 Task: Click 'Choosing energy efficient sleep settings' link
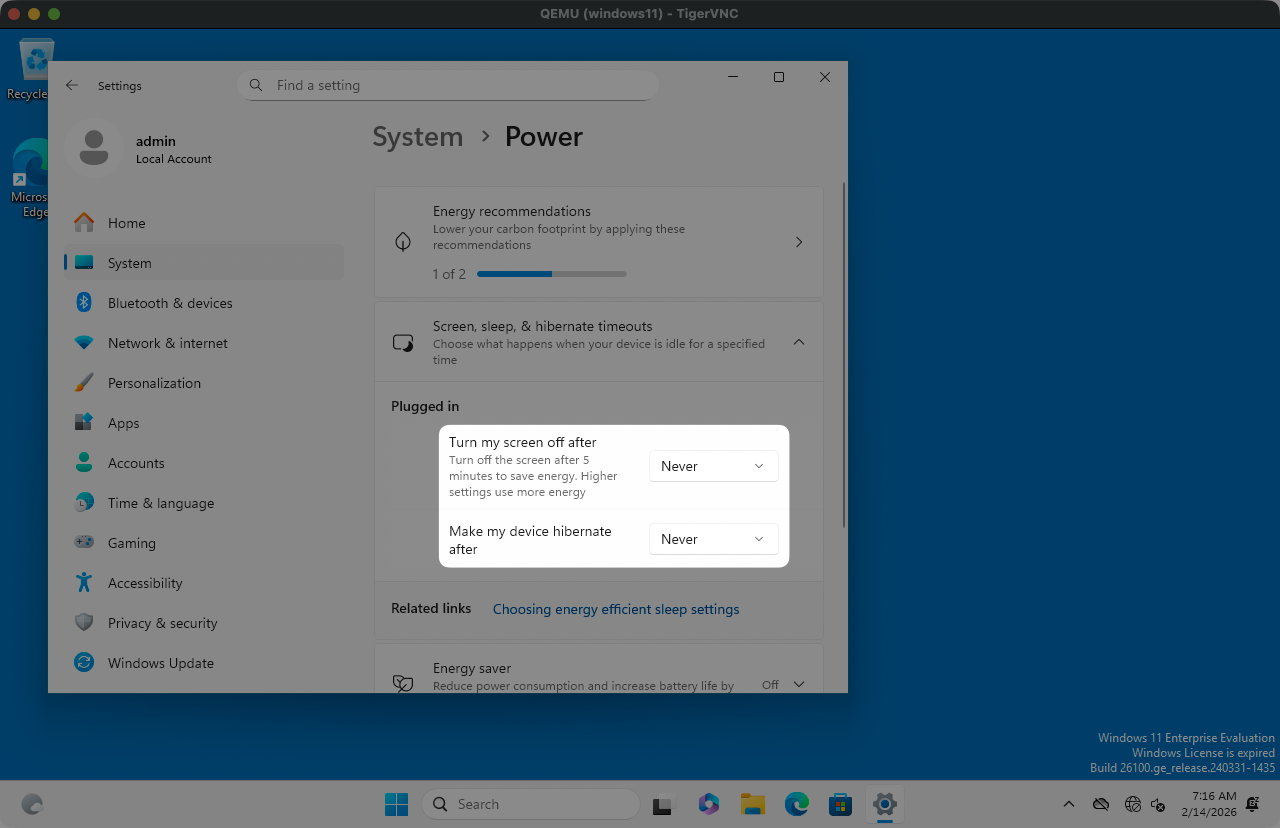[x=616, y=609]
